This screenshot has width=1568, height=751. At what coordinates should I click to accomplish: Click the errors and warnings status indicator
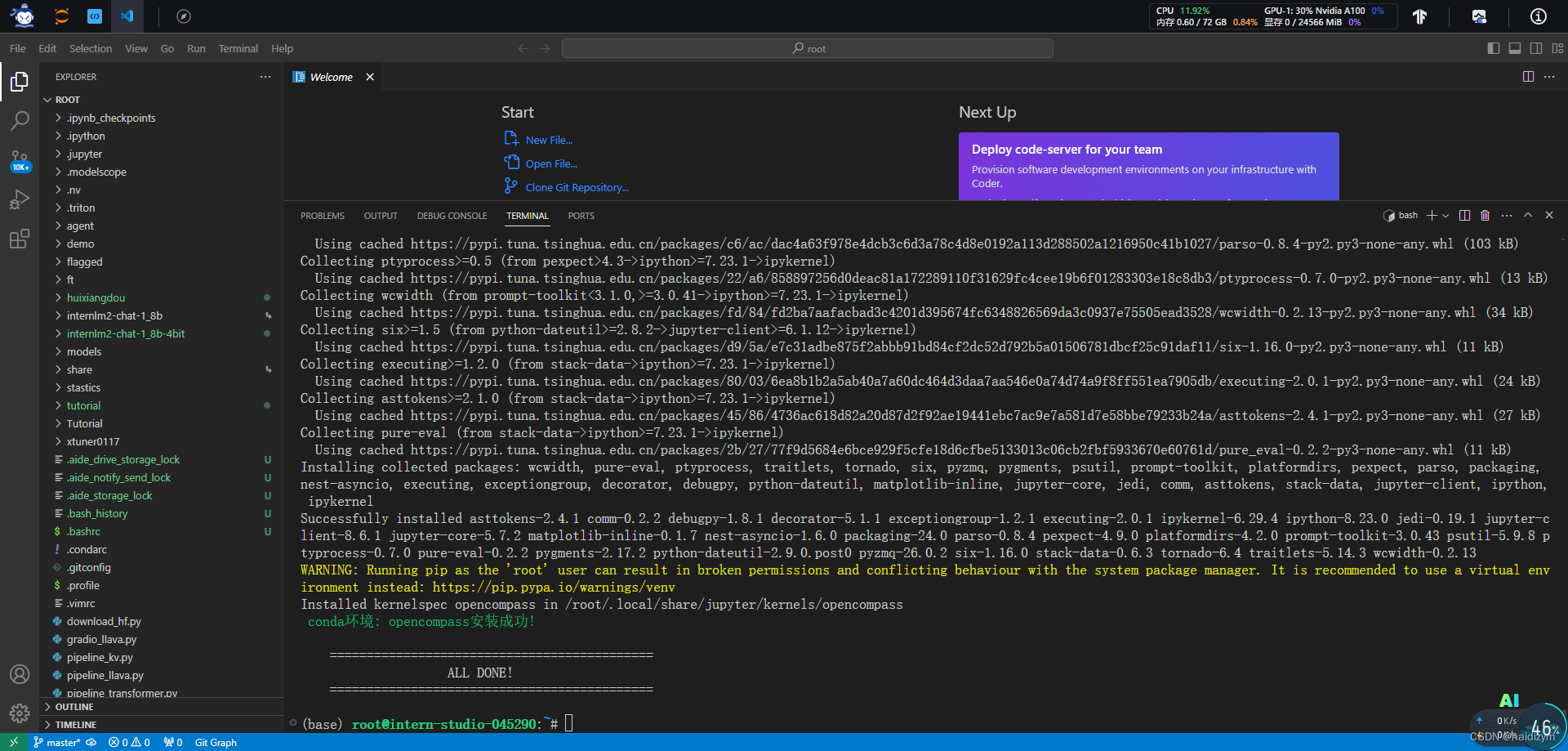[x=129, y=743]
